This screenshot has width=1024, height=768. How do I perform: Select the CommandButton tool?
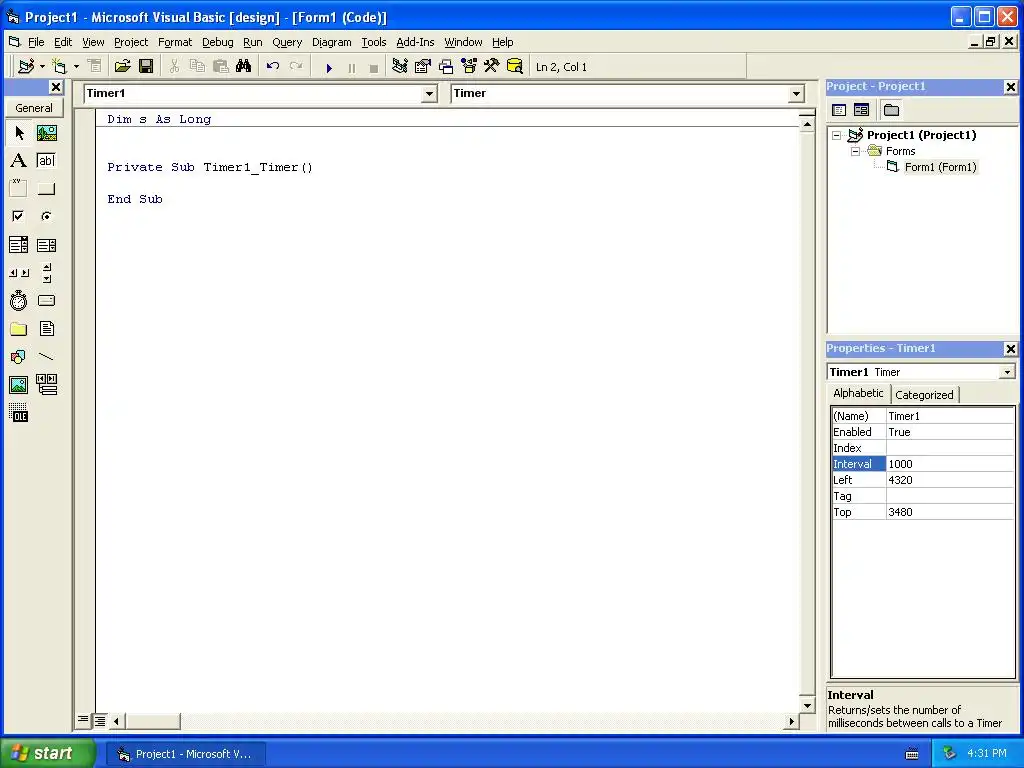(46, 189)
